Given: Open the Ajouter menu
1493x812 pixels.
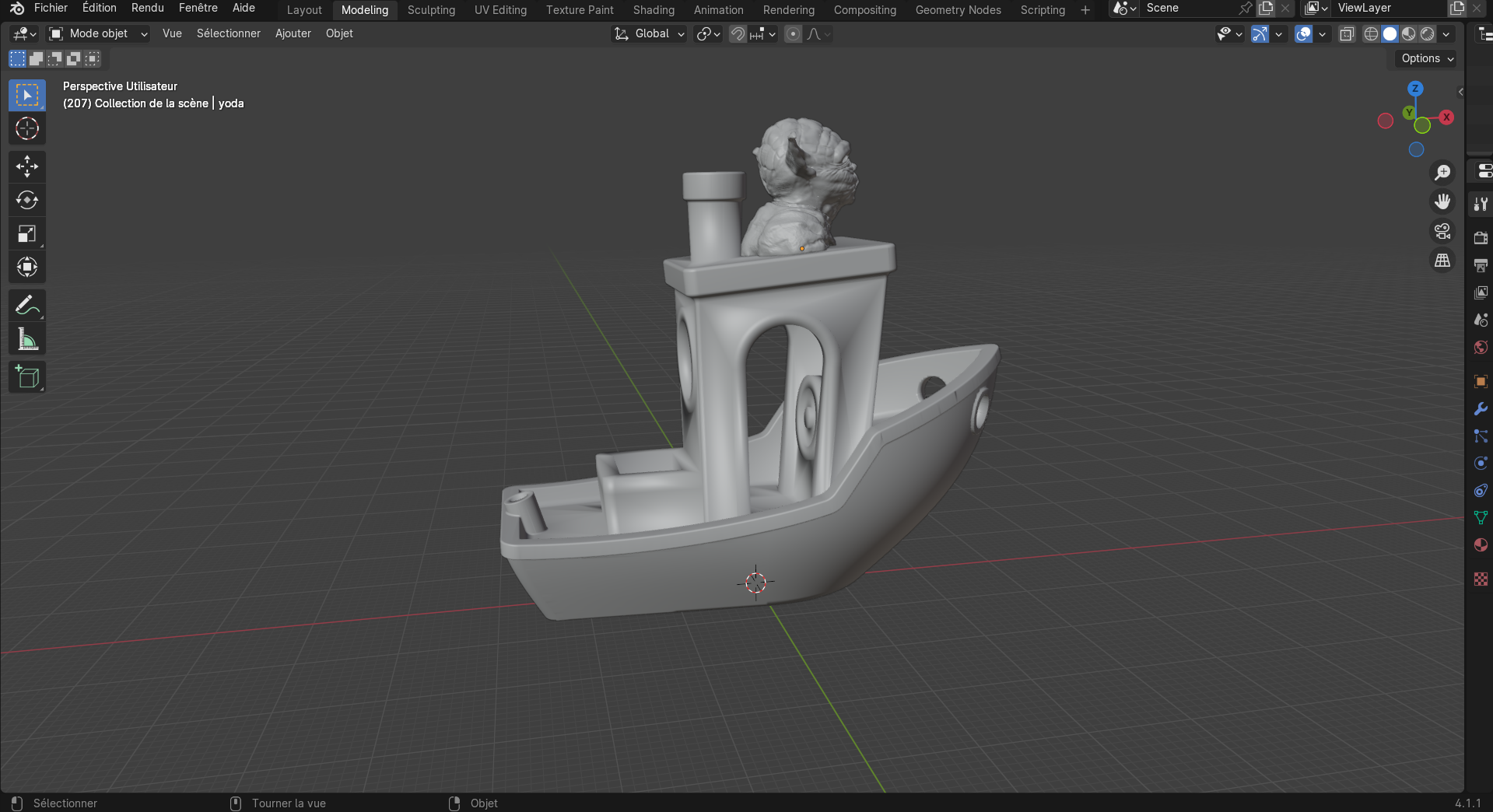Looking at the screenshot, I should tap(293, 33).
